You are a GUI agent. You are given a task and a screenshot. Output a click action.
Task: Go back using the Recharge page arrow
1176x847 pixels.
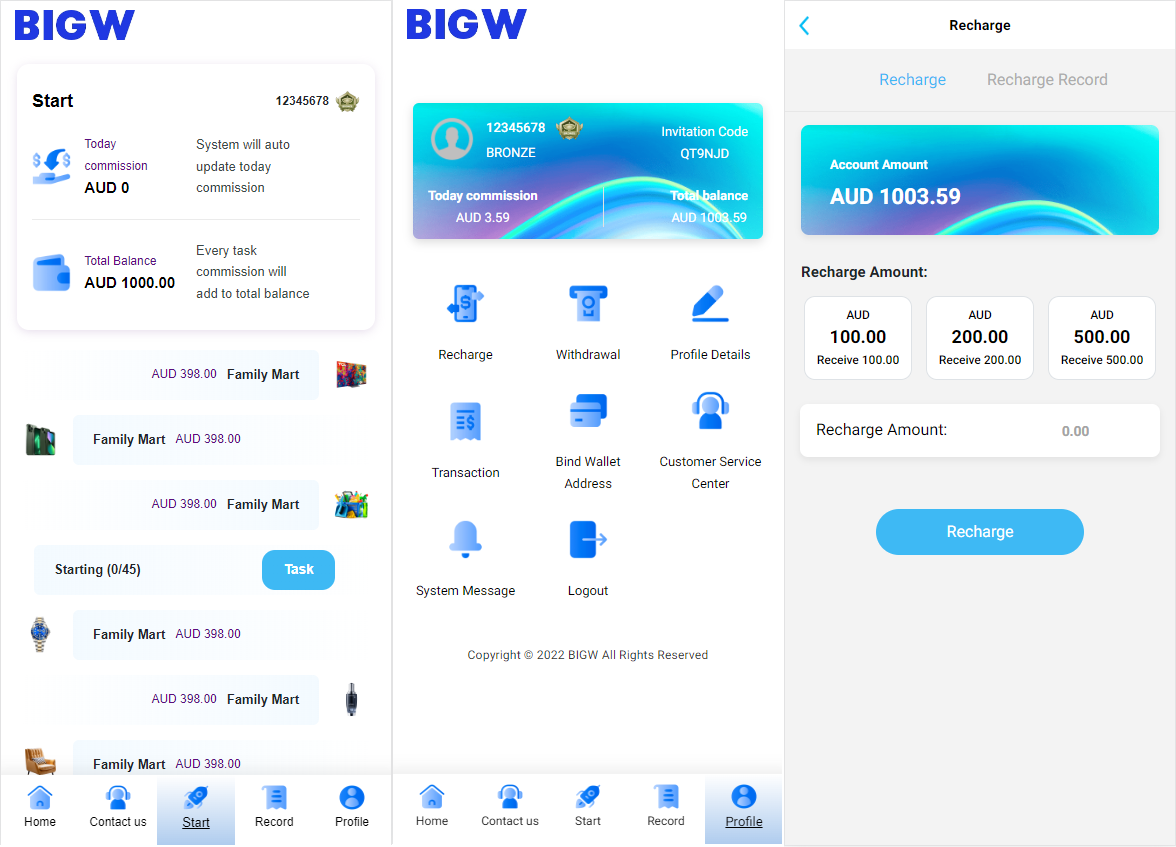pos(805,26)
